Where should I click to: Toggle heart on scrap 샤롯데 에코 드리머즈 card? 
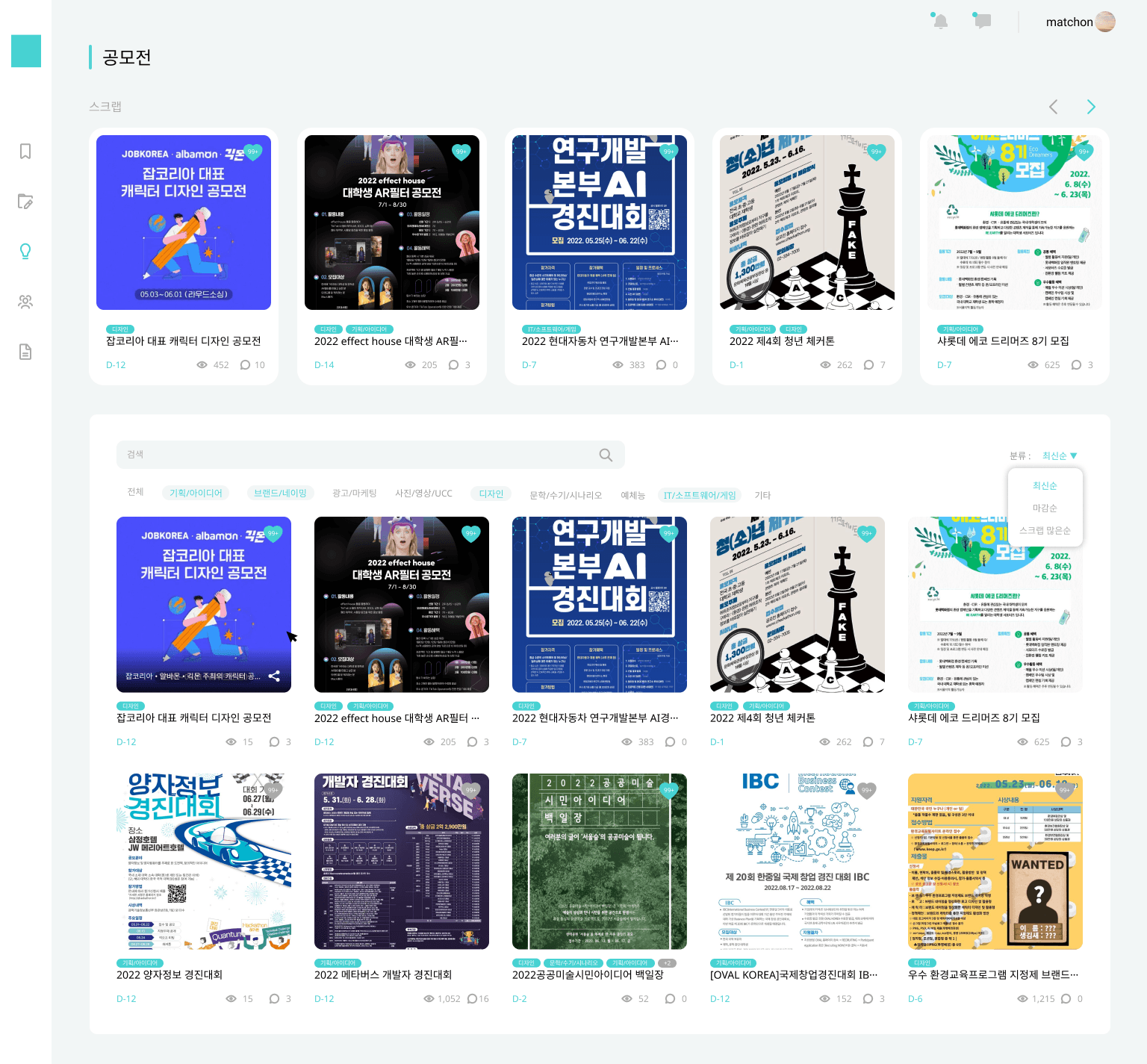[x=1084, y=152]
